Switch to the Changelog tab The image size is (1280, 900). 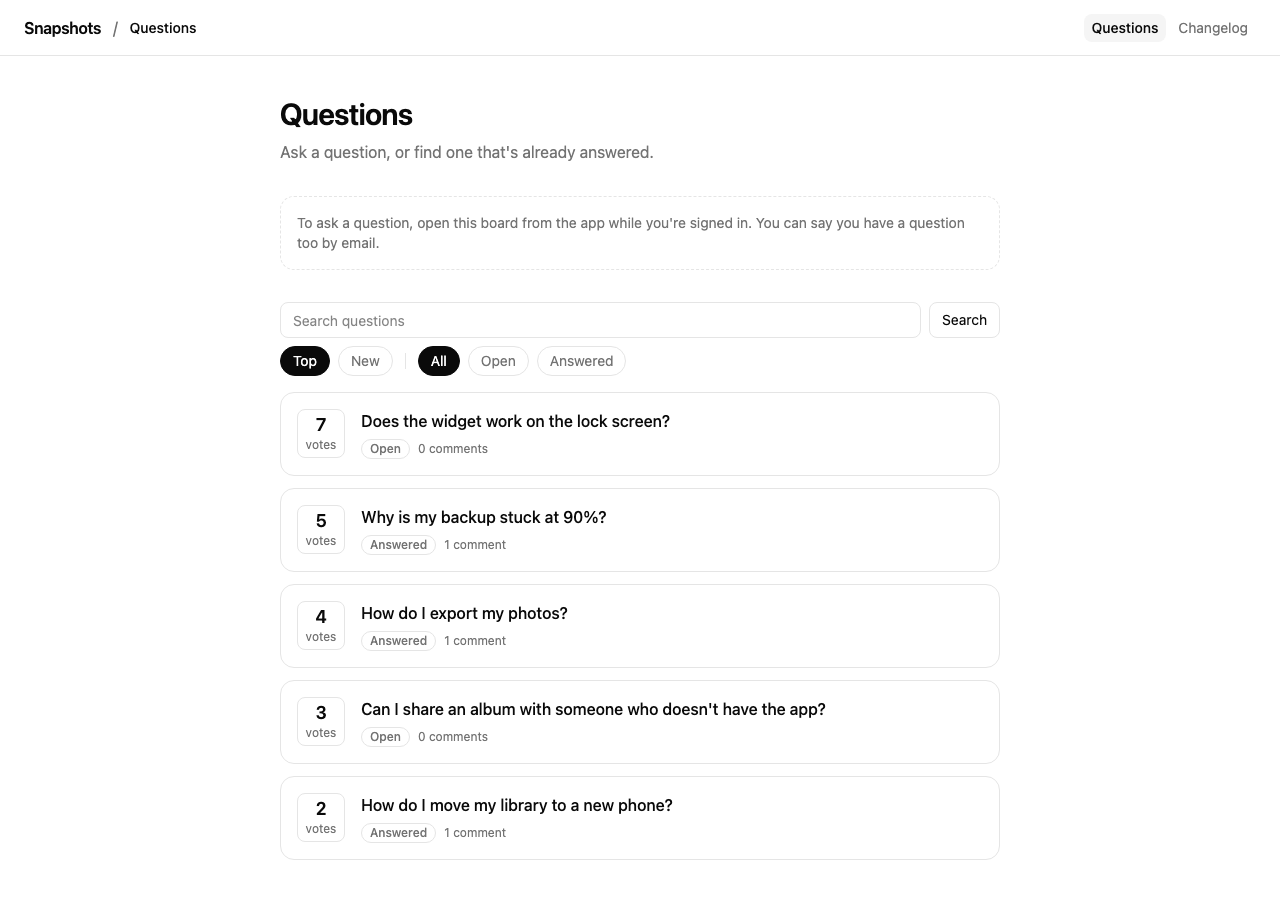1212,28
